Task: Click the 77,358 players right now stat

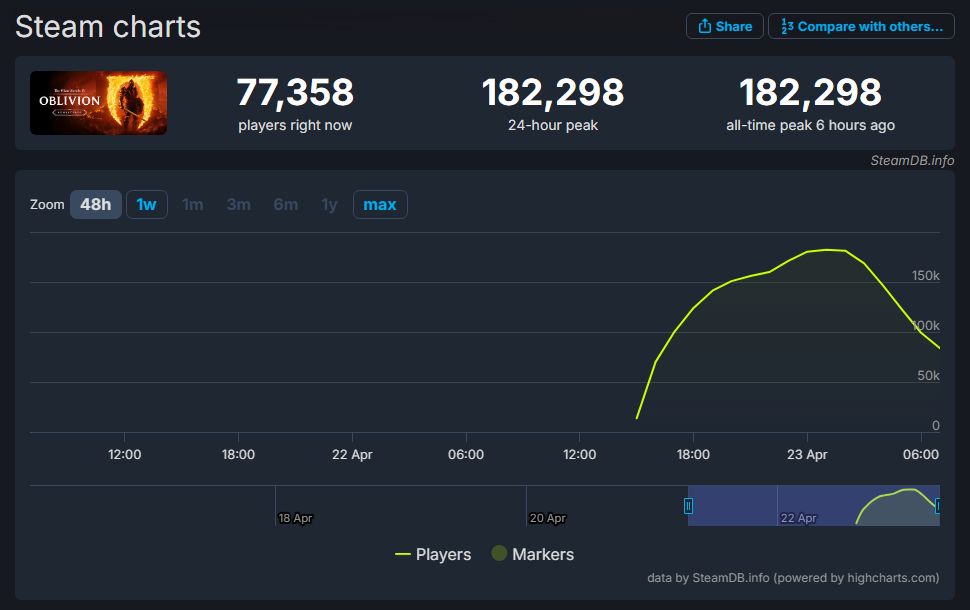Action: [x=295, y=103]
